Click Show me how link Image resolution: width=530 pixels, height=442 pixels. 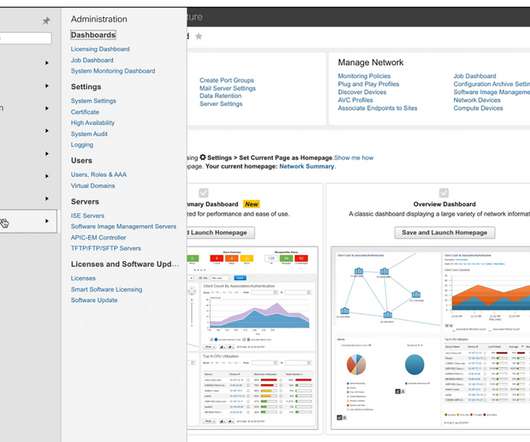click(x=354, y=158)
